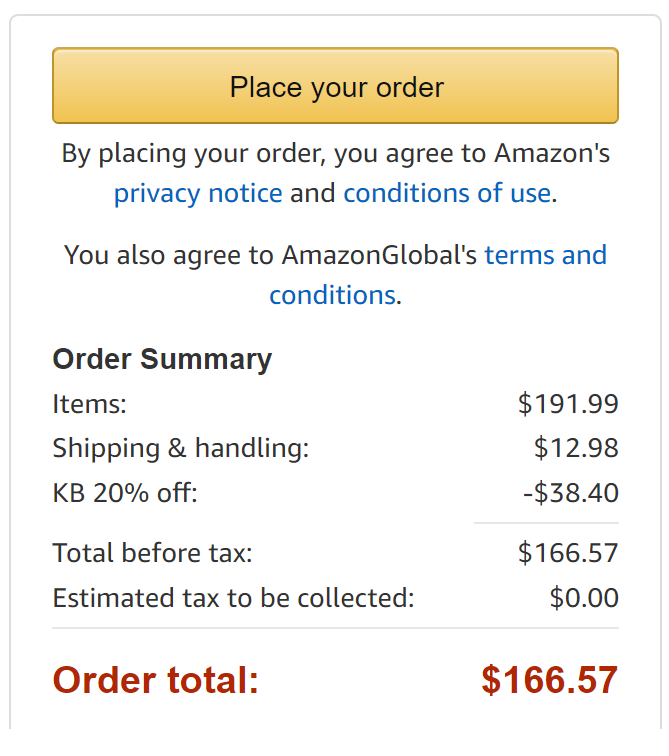Click the KB 20% off label
Screen dimensions: 669x756
tap(125, 493)
